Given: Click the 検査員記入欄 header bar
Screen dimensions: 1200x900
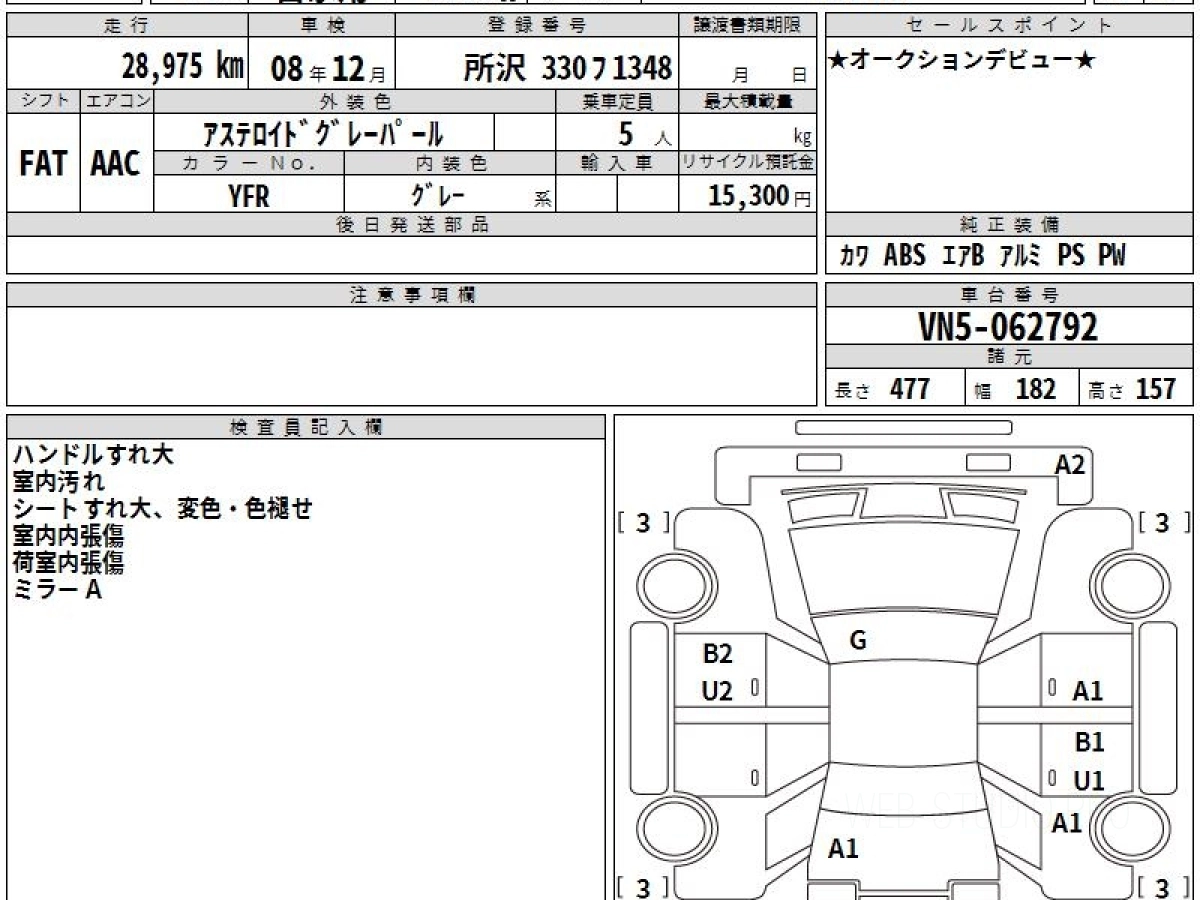Looking at the screenshot, I should coord(306,427).
